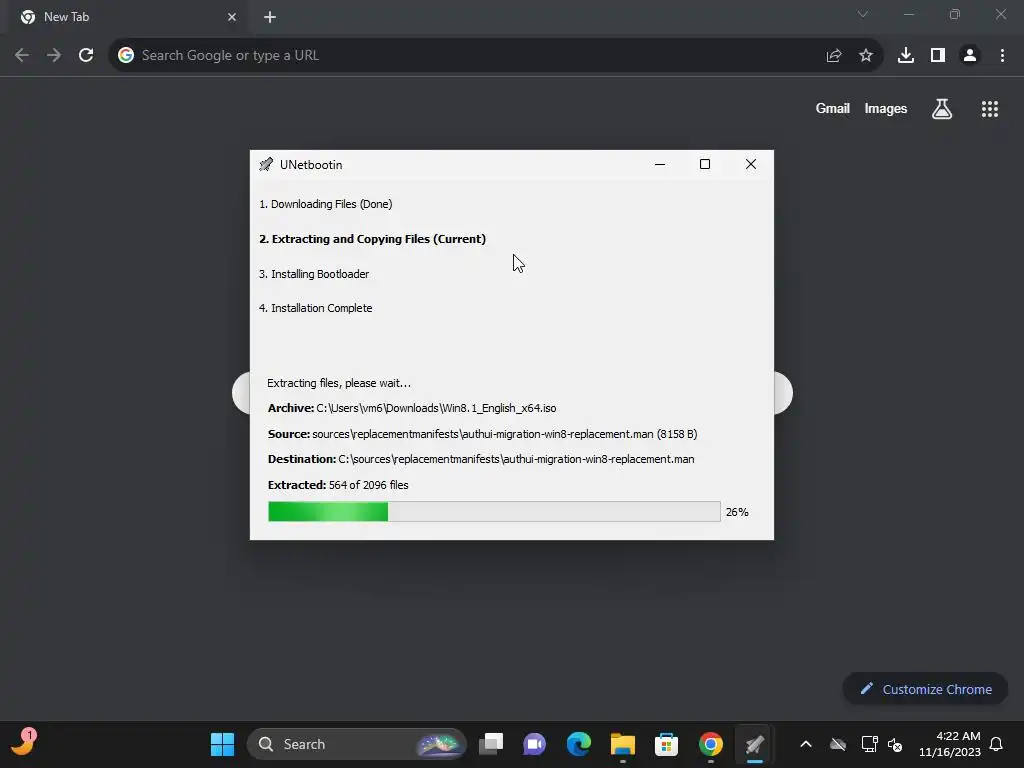
Task: Select step 2 Extracting and Copying Files
Action: [x=372, y=239]
